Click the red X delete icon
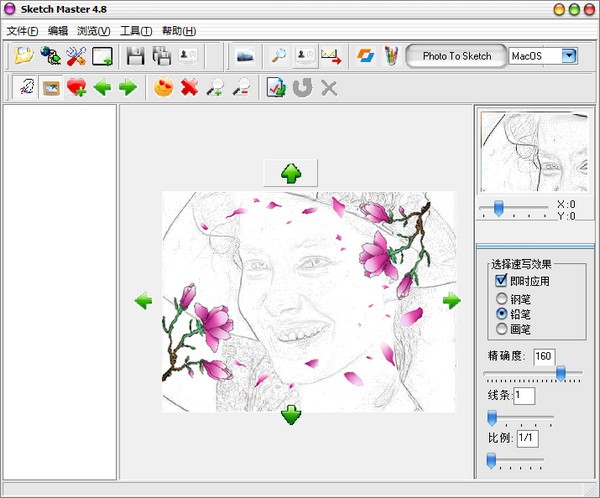The image size is (600, 498). click(x=189, y=88)
